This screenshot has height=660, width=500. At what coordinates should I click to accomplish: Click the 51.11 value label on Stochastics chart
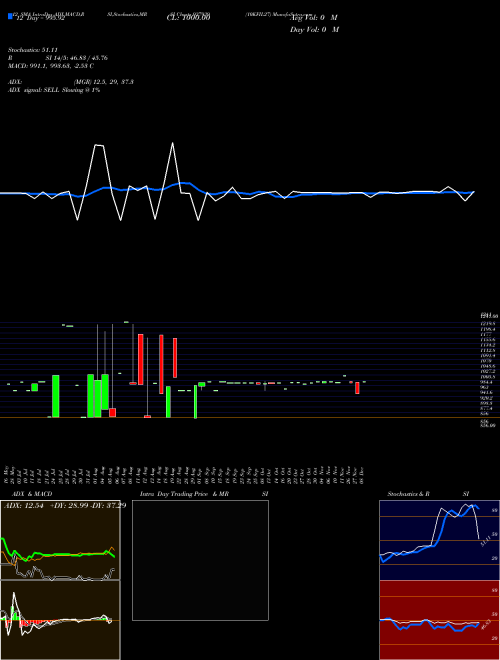pos(484,541)
